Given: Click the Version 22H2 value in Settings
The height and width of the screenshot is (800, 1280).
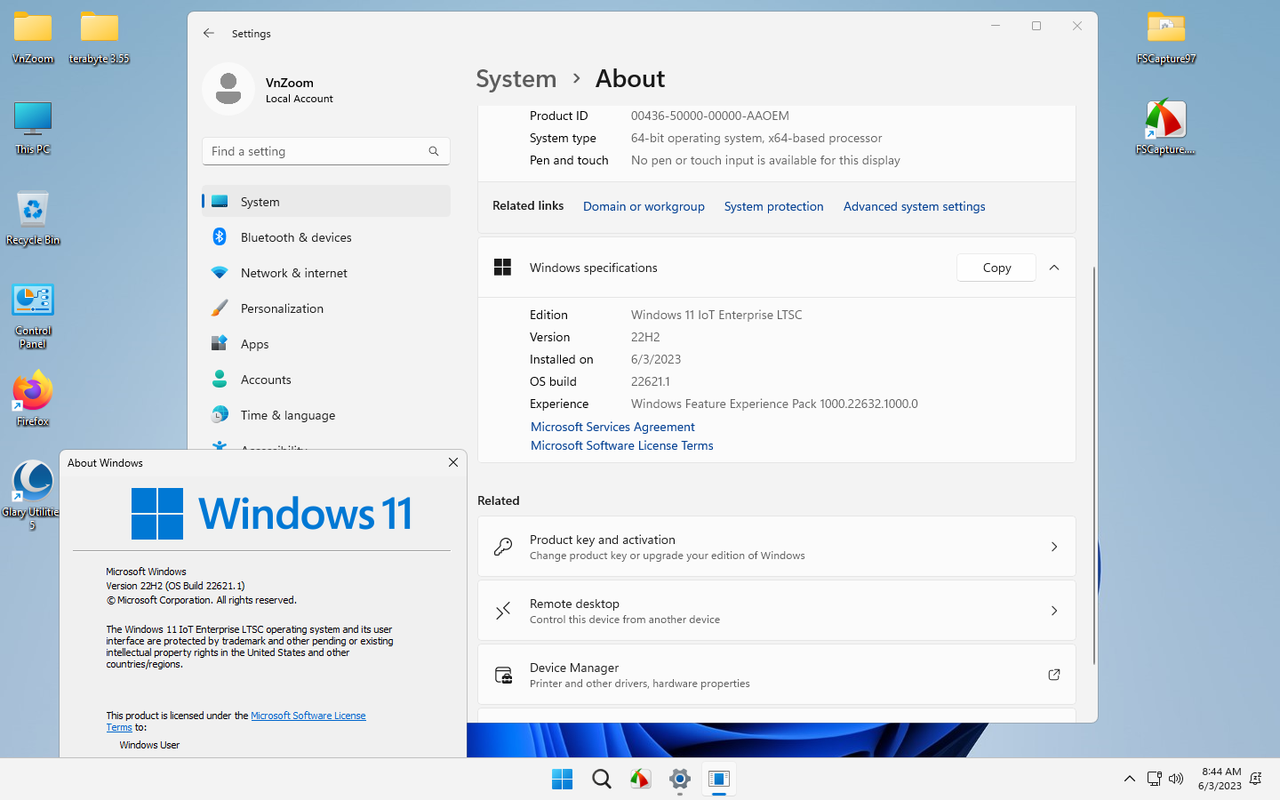Looking at the screenshot, I should [x=645, y=337].
